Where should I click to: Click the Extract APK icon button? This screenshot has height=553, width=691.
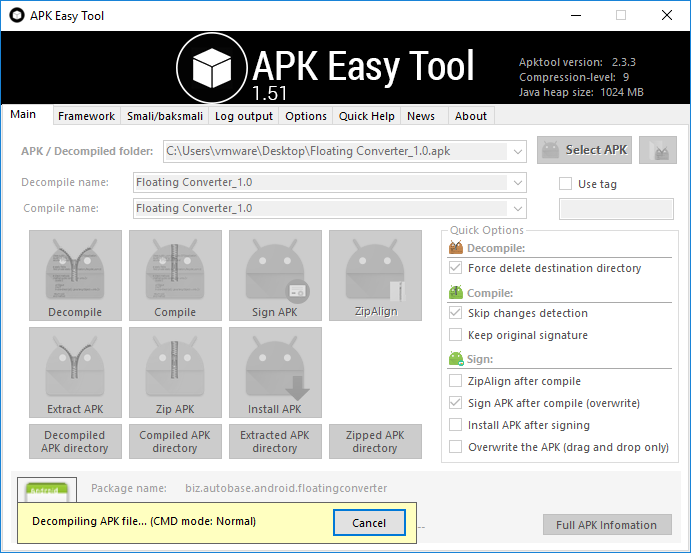point(75,372)
